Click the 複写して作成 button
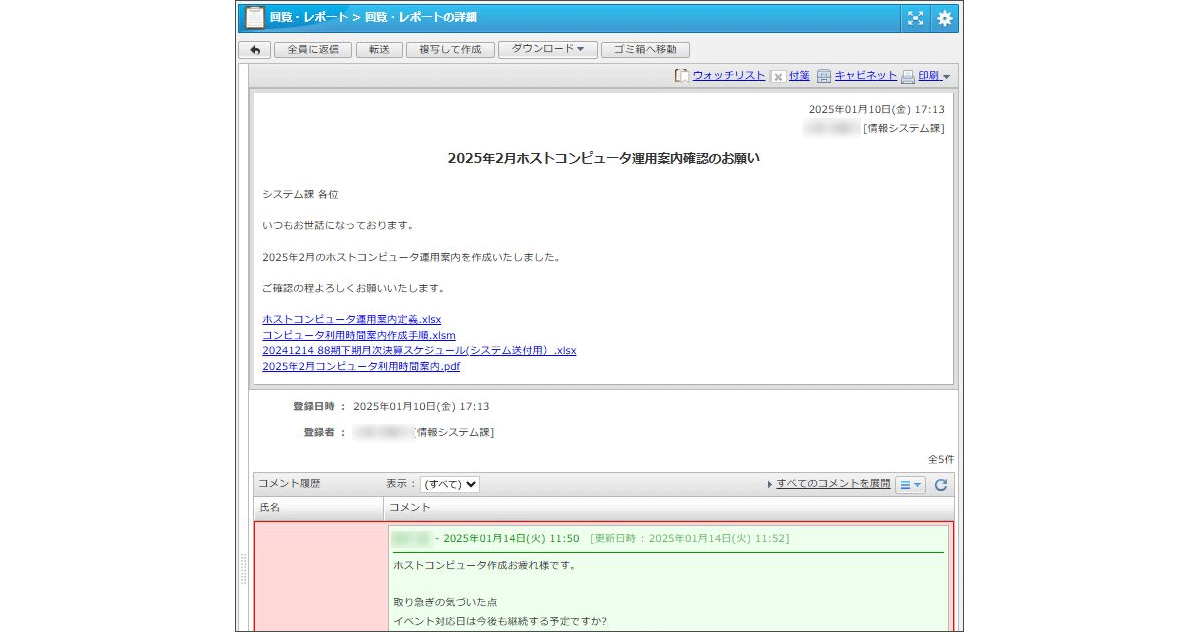Viewport: 1200px width, 632px height. tap(450, 49)
